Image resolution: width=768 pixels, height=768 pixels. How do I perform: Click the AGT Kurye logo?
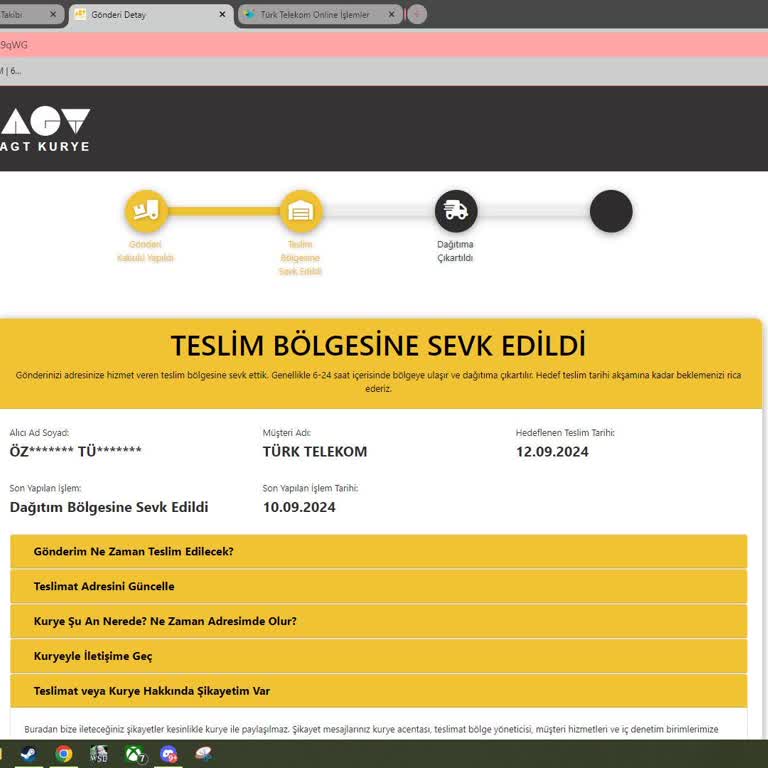click(x=45, y=129)
